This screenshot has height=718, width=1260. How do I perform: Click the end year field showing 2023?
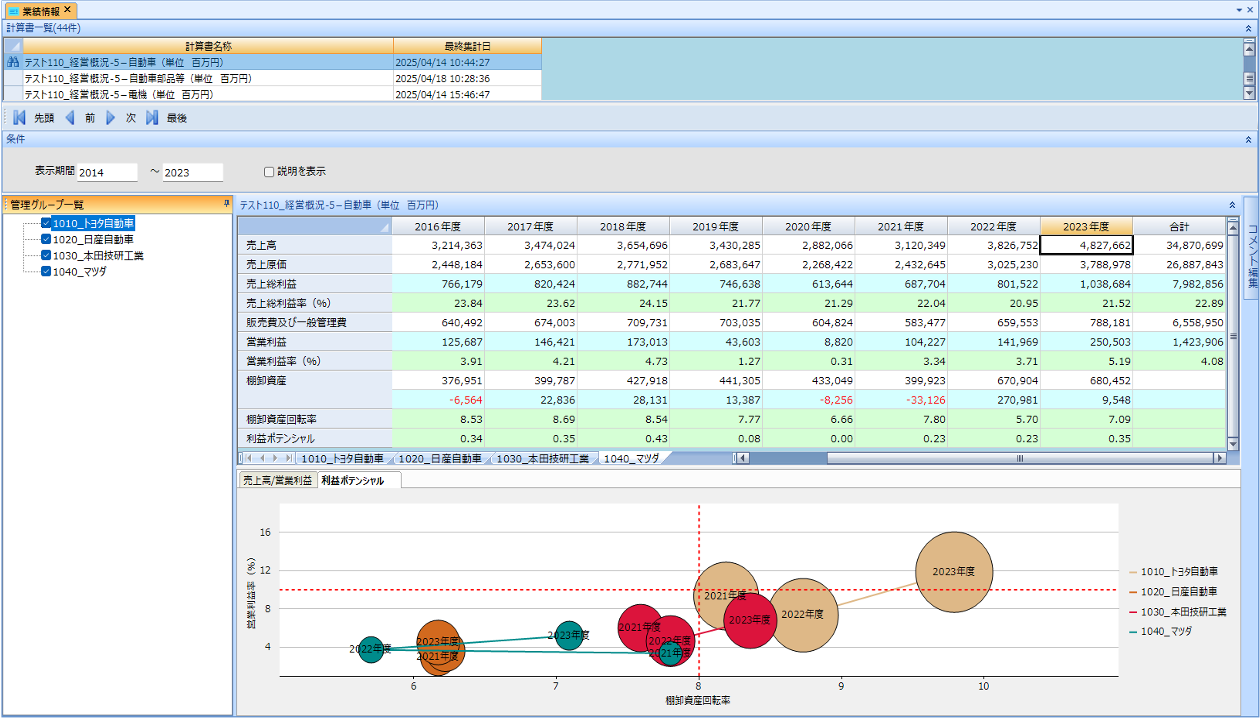pyautogui.click(x=192, y=173)
